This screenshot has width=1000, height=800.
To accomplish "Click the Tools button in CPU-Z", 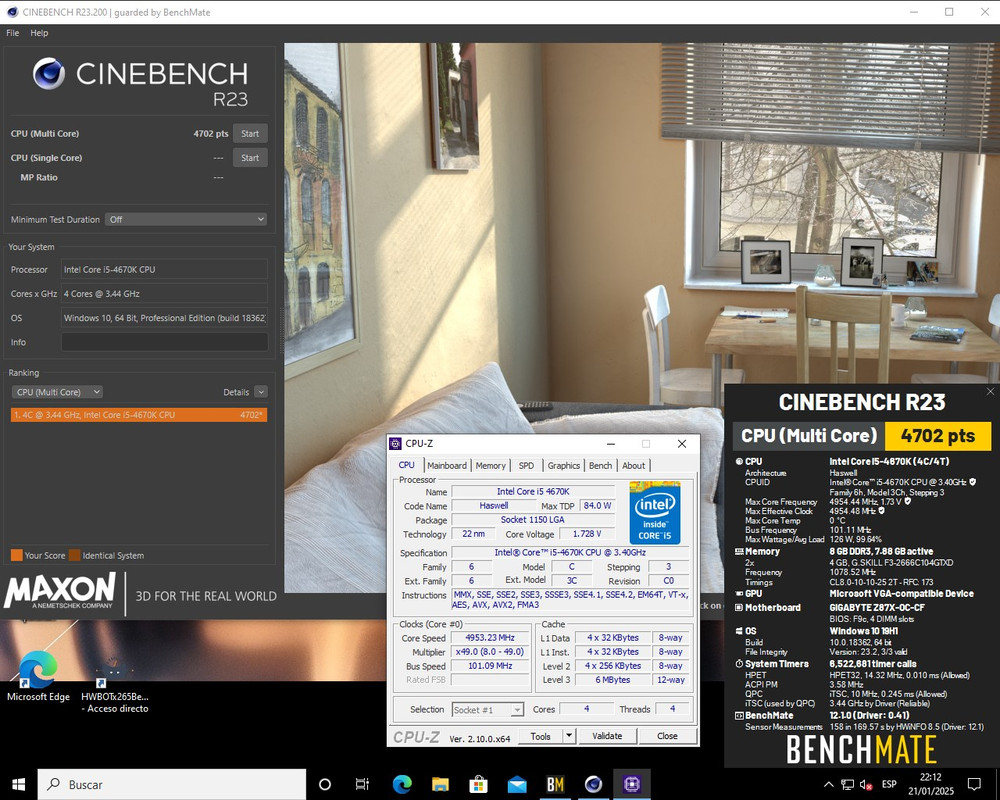I will click(540, 736).
